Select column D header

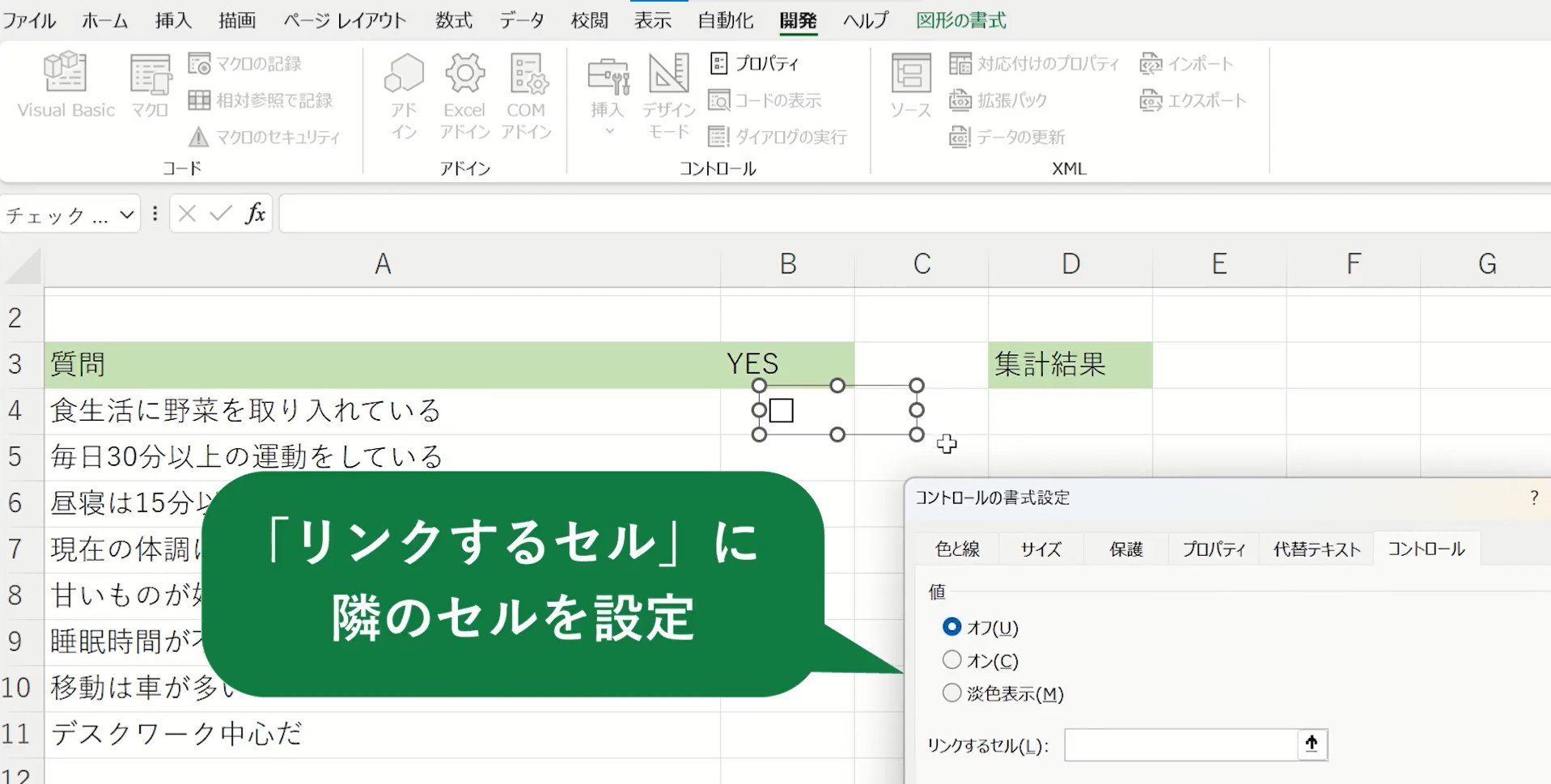click(1070, 264)
